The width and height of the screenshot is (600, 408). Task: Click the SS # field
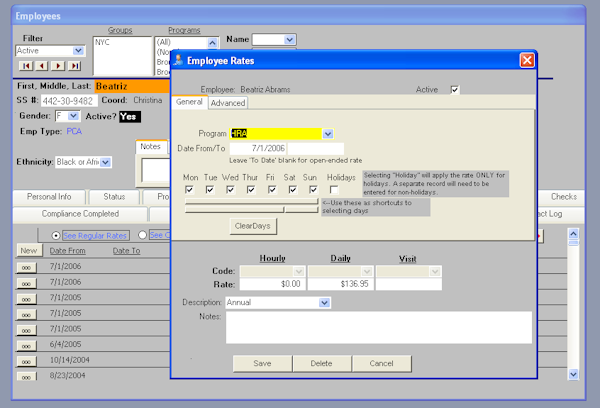(x=69, y=101)
